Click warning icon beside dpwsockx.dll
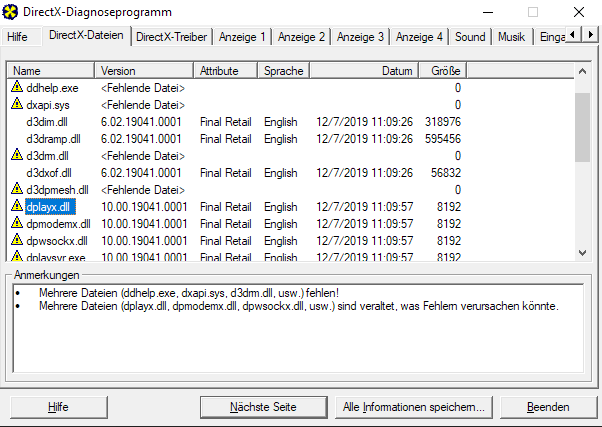 click(x=17, y=240)
